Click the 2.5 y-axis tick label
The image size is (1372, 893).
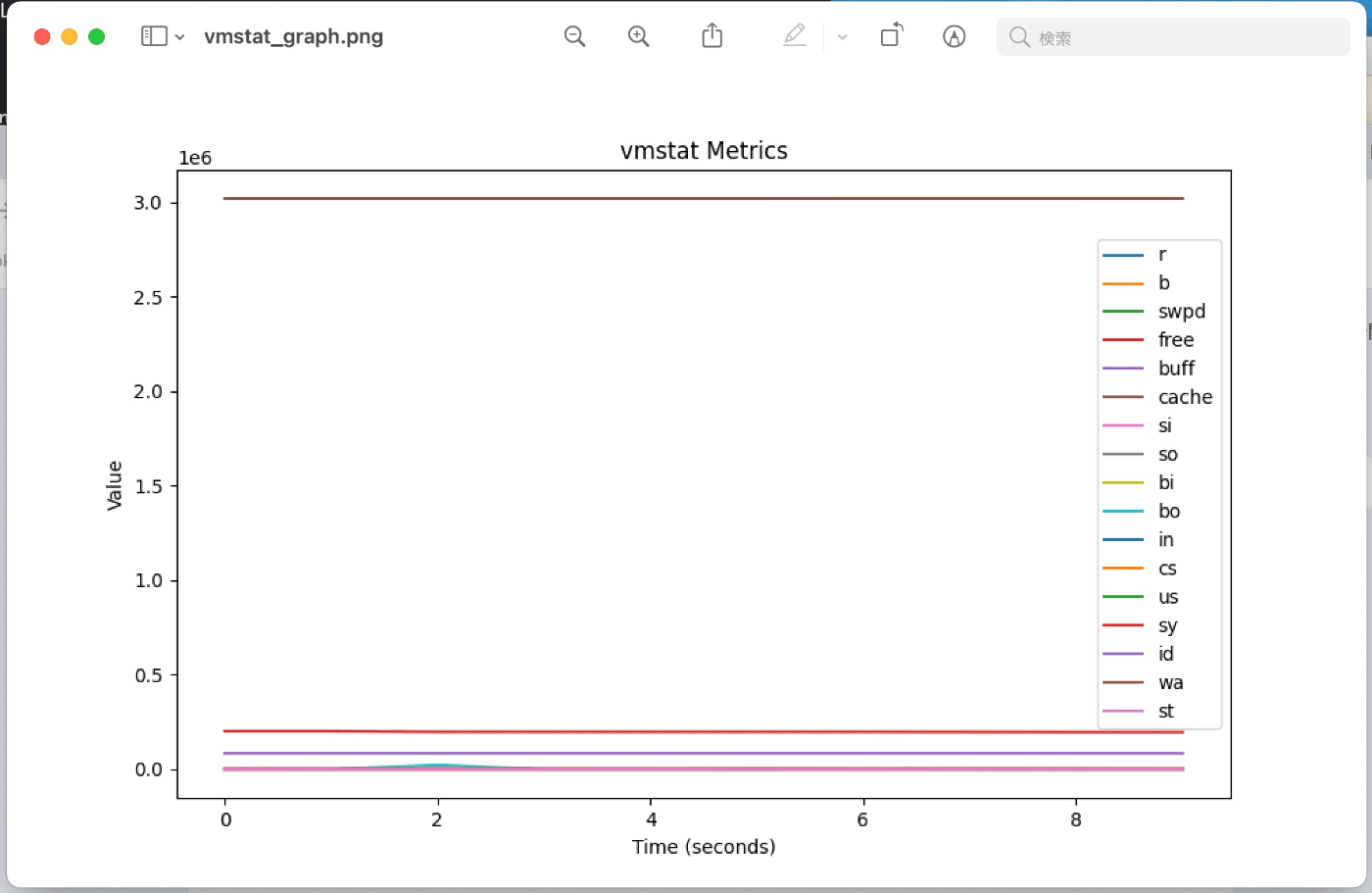[x=148, y=297]
